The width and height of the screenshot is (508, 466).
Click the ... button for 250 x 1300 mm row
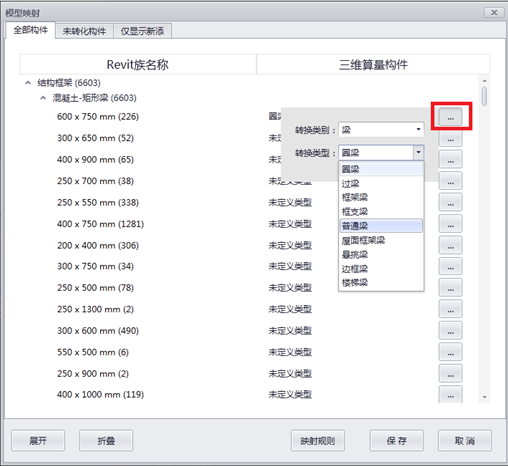(450, 309)
